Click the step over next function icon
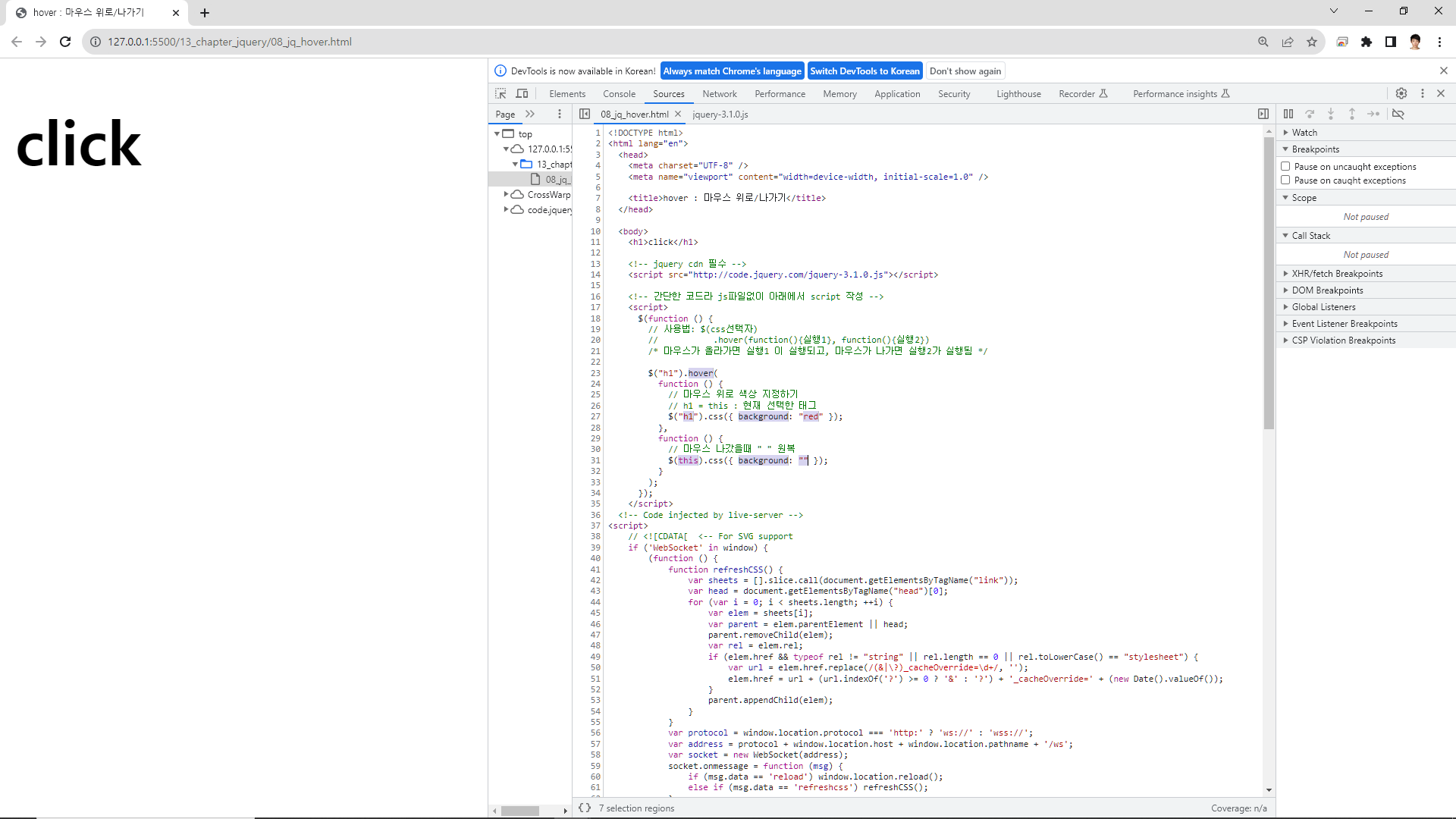Screen dimensions: 1456x819 (x=1310, y=114)
